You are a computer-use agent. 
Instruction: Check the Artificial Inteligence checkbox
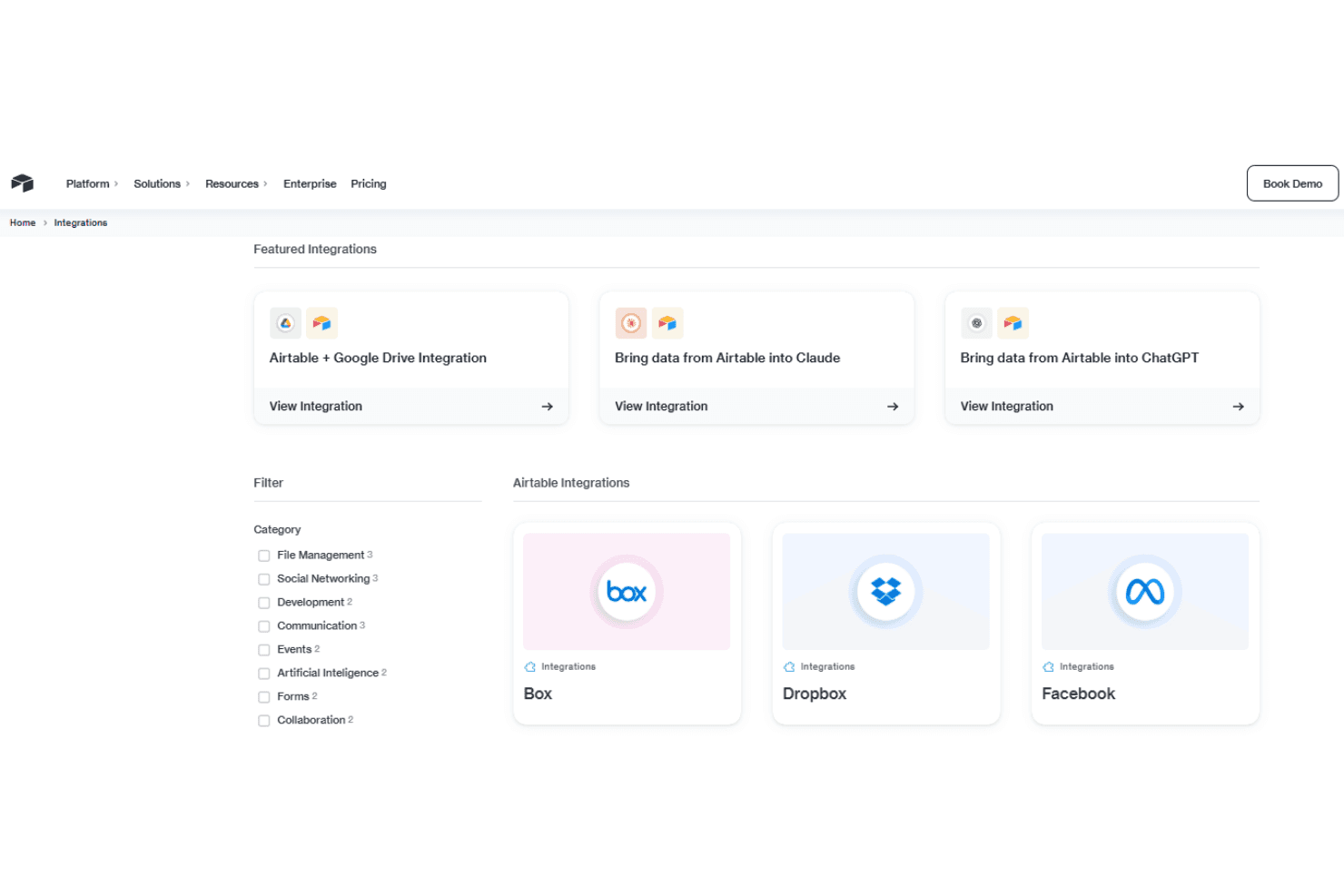tap(264, 674)
